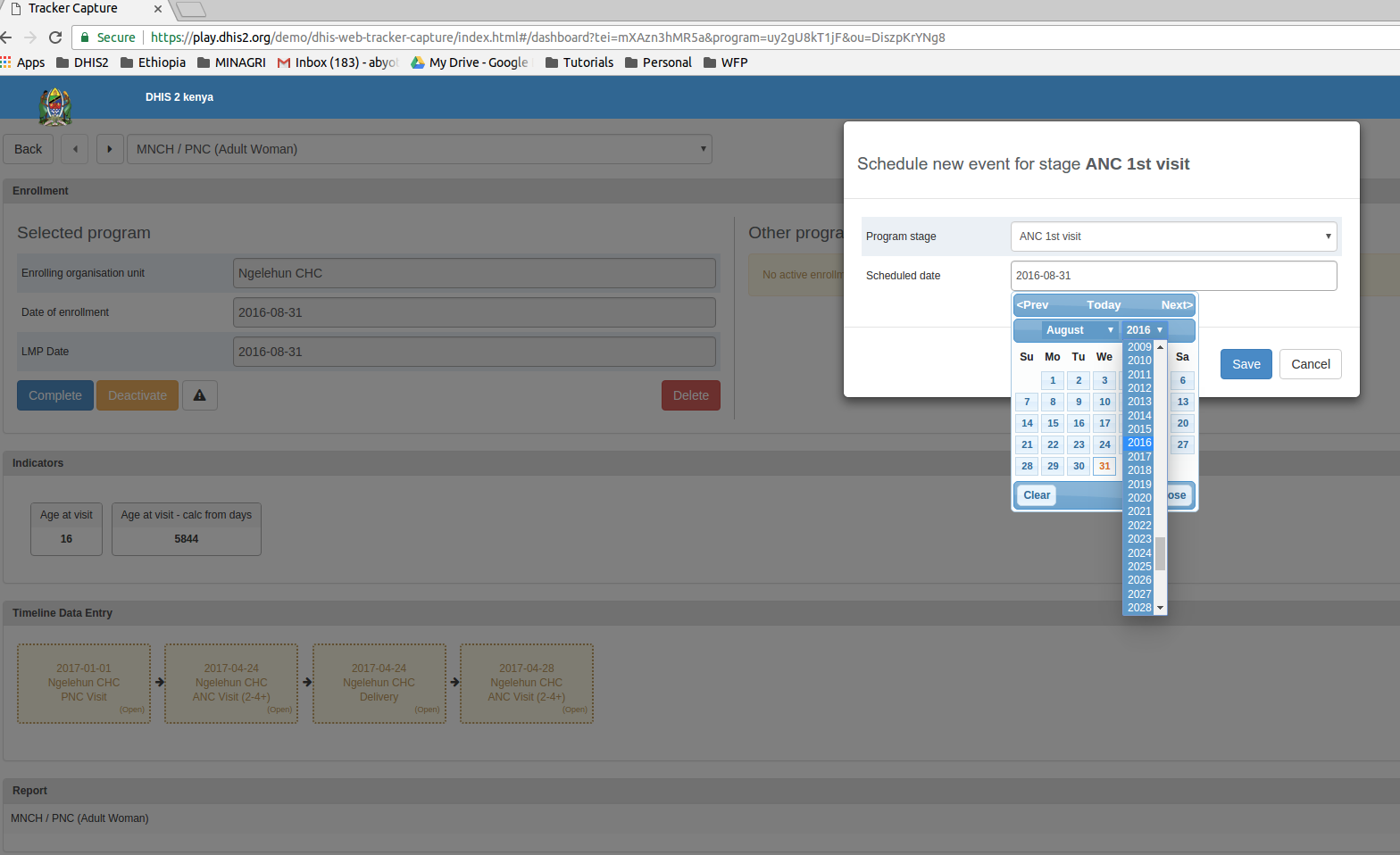This screenshot has height=855, width=1400.
Task: Click the warning triangle icon button
Action: point(200,395)
